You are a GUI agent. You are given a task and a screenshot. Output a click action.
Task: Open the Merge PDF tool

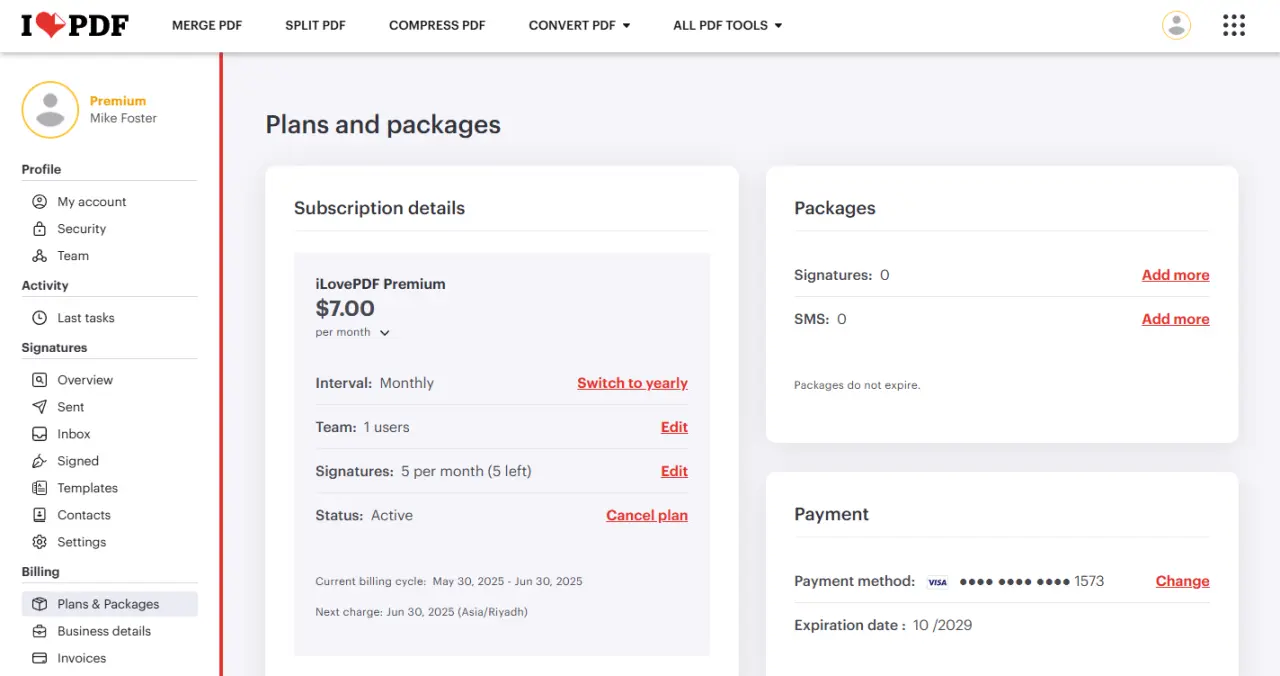pyautogui.click(x=207, y=25)
